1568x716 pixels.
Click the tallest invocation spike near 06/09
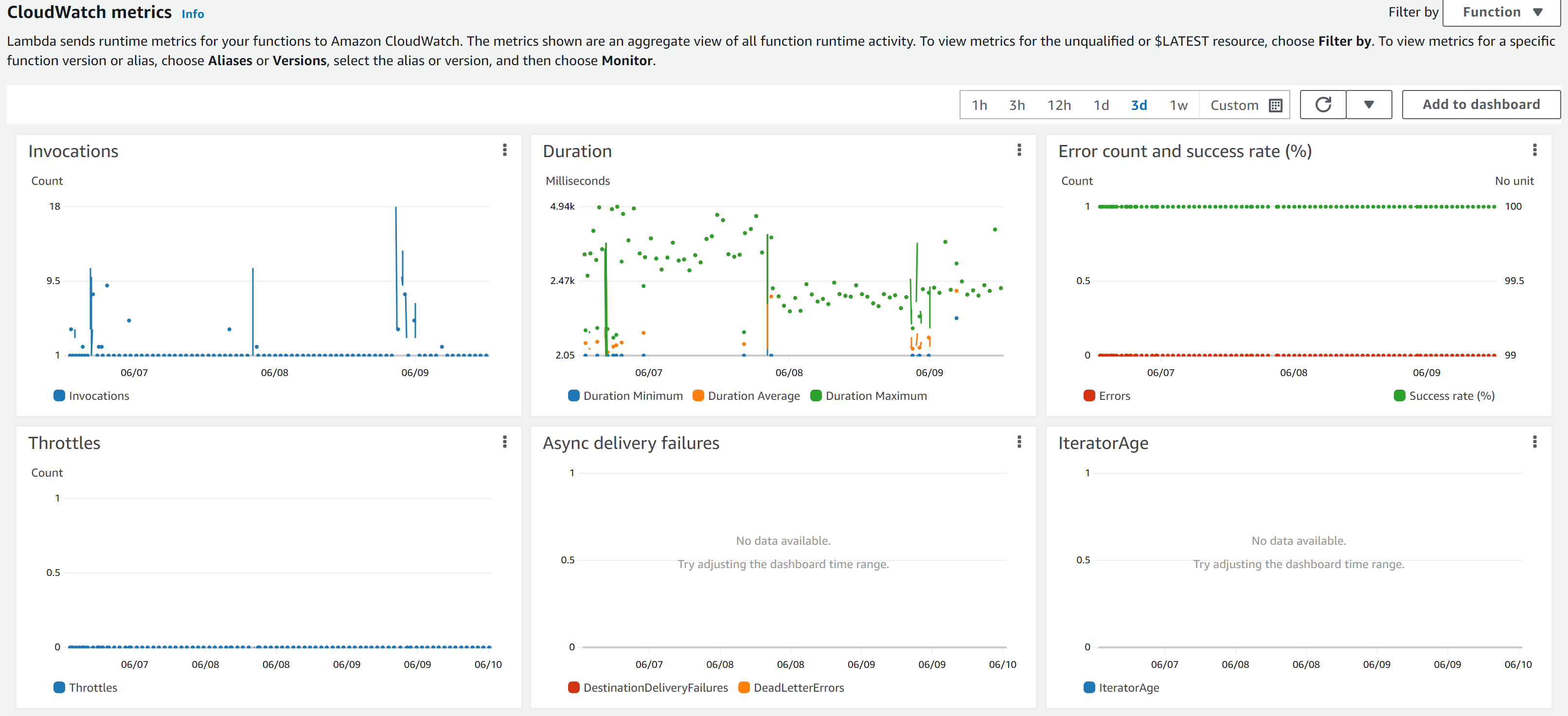point(396,268)
